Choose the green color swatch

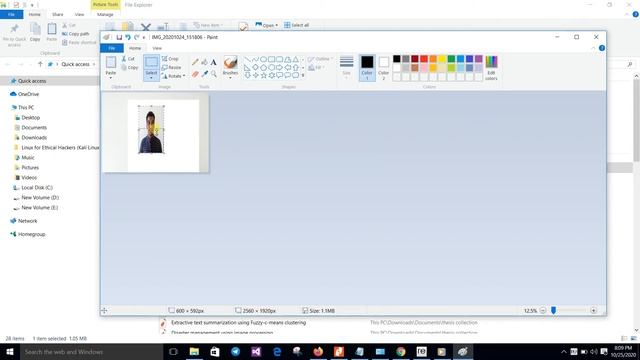click(x=451, y=59)
